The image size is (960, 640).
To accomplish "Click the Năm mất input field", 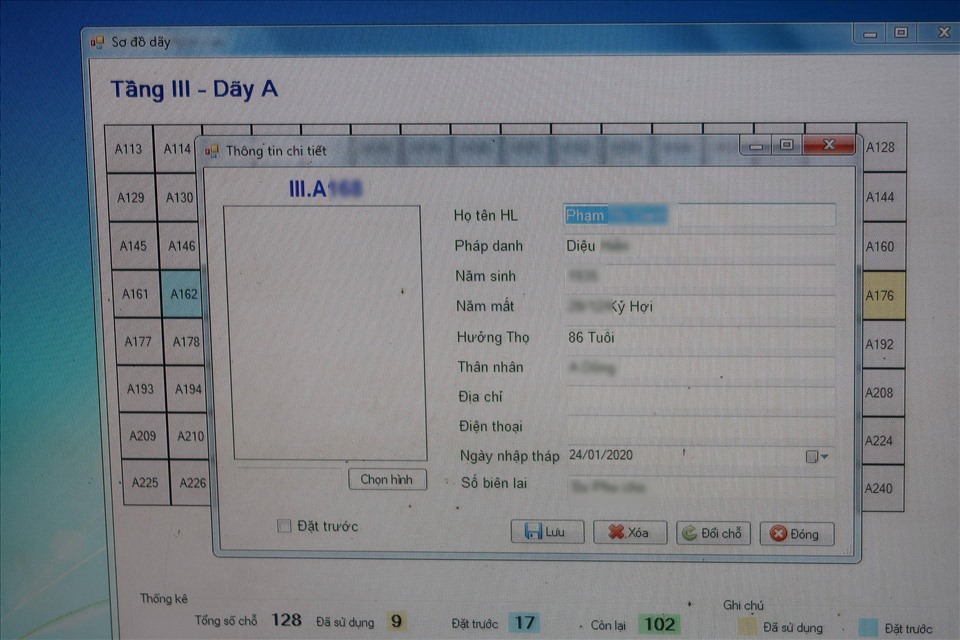I will click(x=700, y=306).
